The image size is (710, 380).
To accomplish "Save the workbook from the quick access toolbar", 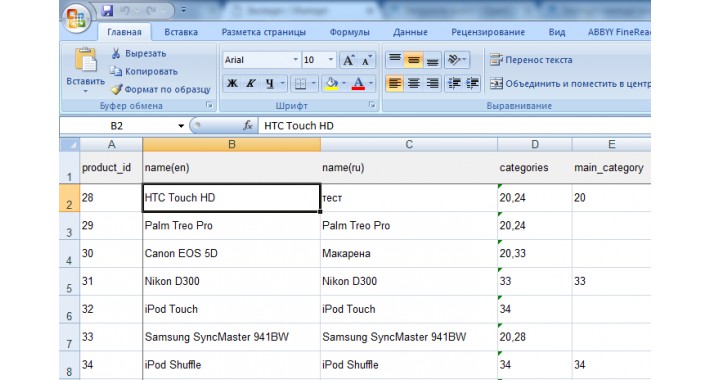I will [107, 10].
